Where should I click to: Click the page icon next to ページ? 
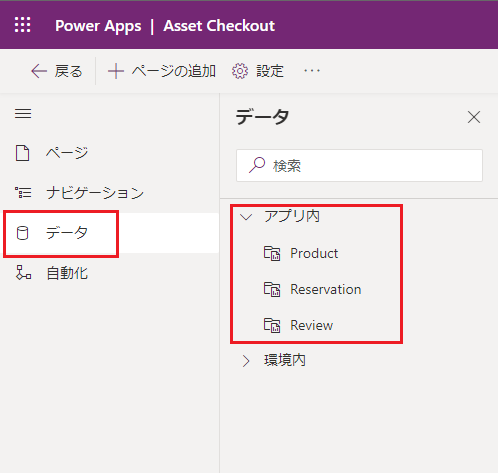click(x=22, y=153)
